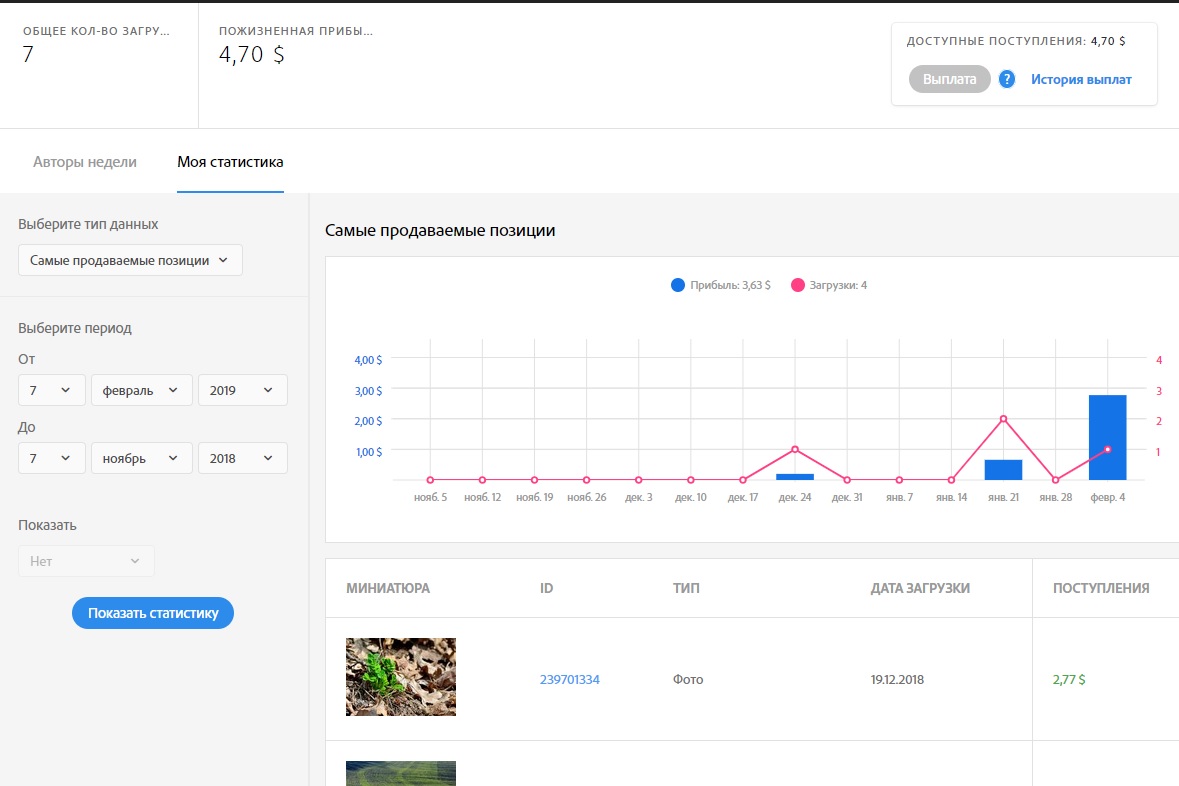Switch to the Авторы недели tab
The height and width of the screenshot is (786, 1179).
point(85,162)
